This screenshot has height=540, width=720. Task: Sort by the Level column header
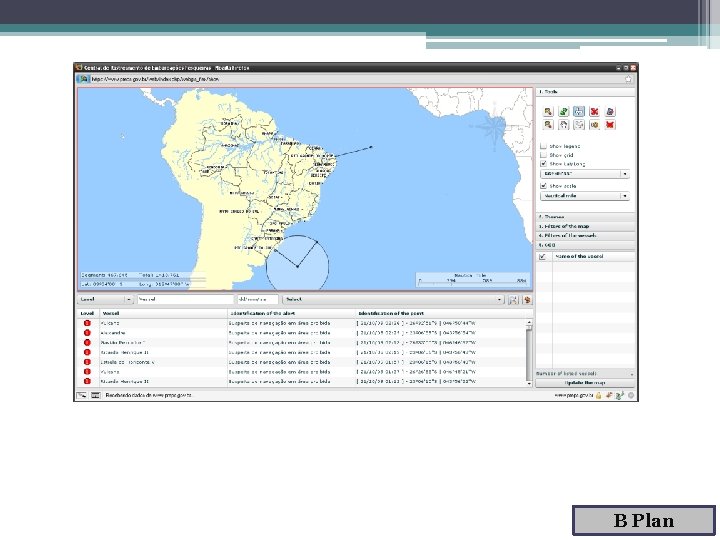pyautogui.click(x=87, y=314)
